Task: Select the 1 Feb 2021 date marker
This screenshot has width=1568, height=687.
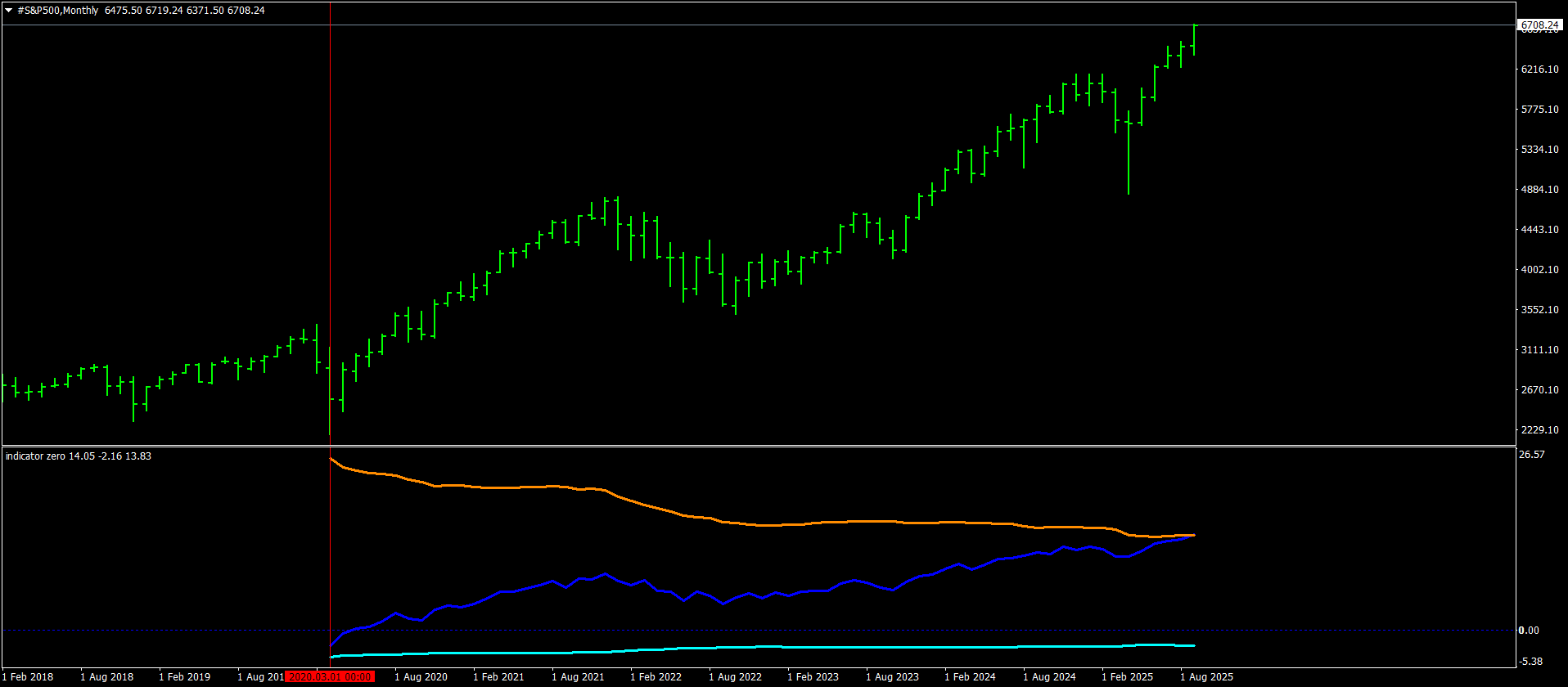Action: click(x=499, y=676)
